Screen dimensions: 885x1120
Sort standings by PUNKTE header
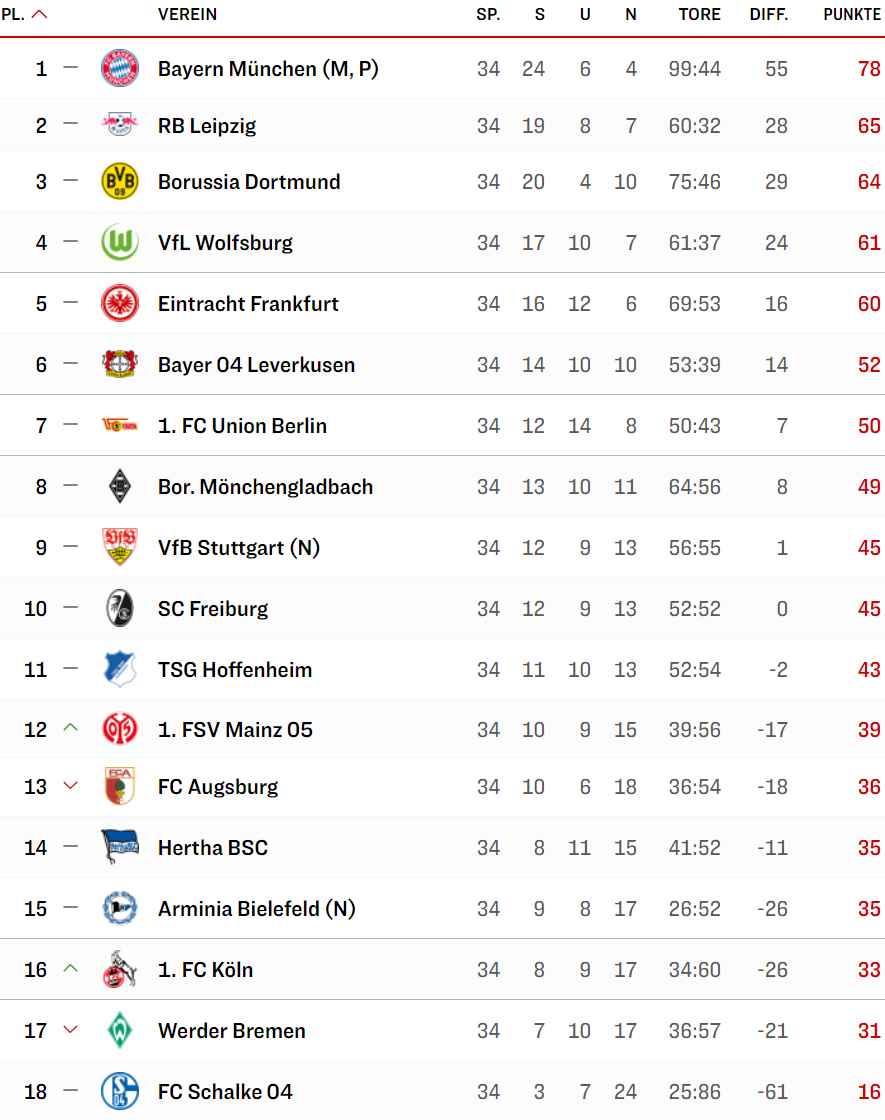(x=851, y=14)
